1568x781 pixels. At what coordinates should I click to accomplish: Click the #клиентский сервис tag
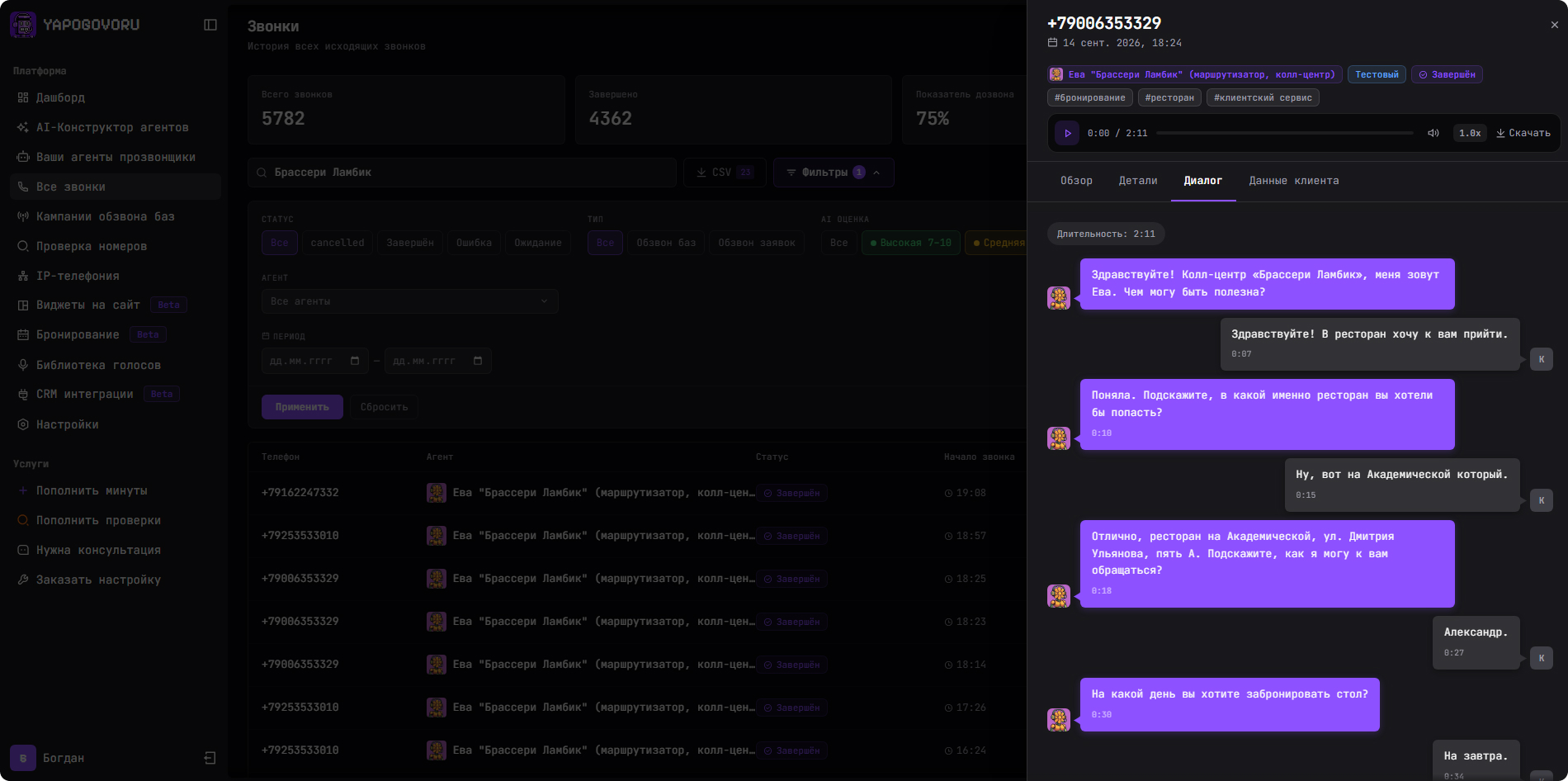tap(1263, 97)
